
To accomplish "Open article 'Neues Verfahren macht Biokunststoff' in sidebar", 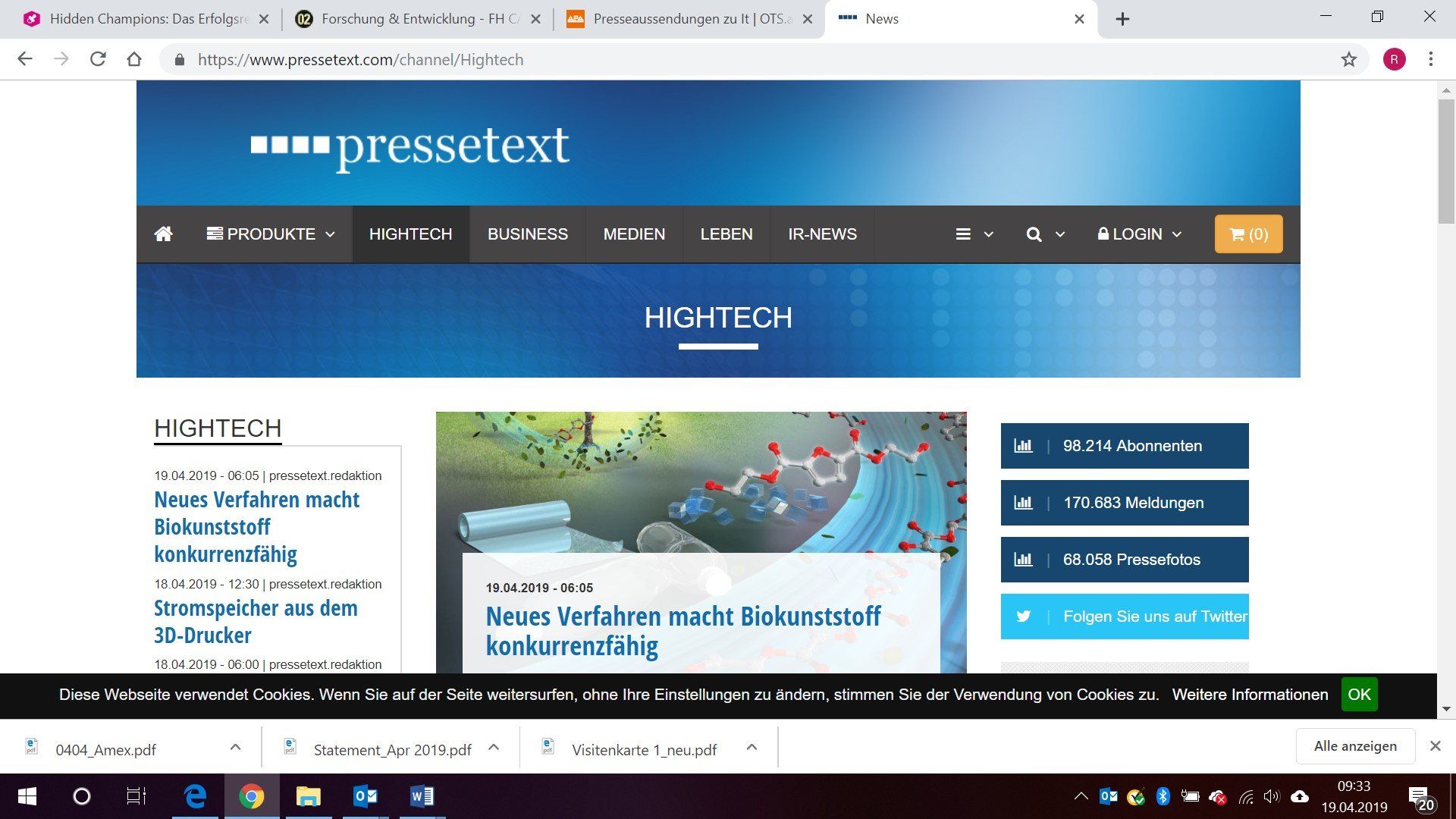I will point(256,527).
